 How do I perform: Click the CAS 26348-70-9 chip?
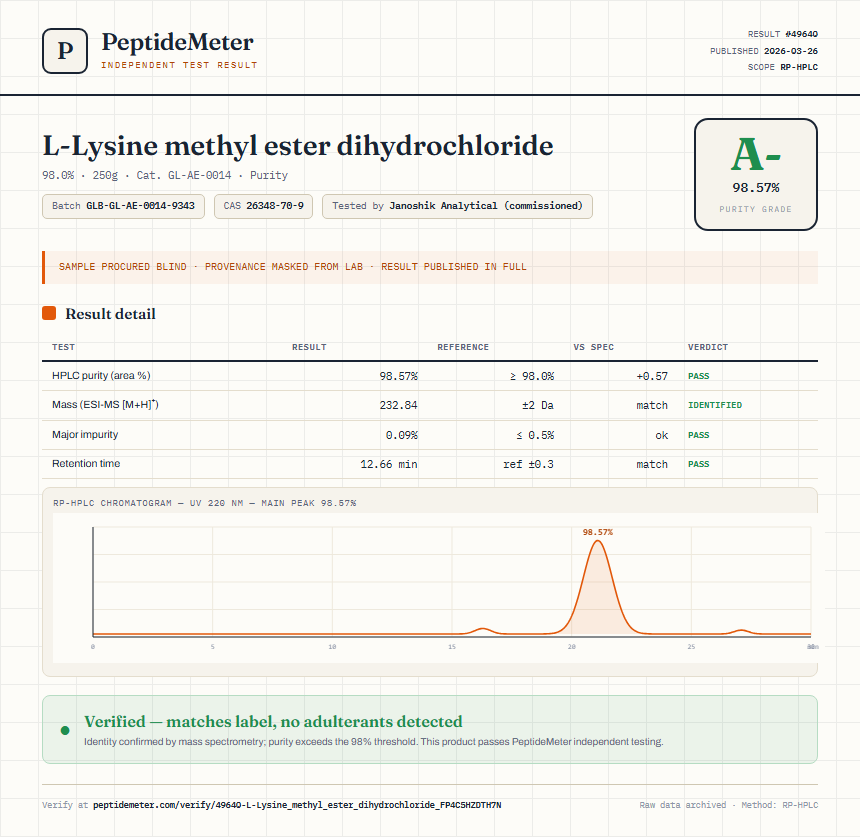pos(263,206)
